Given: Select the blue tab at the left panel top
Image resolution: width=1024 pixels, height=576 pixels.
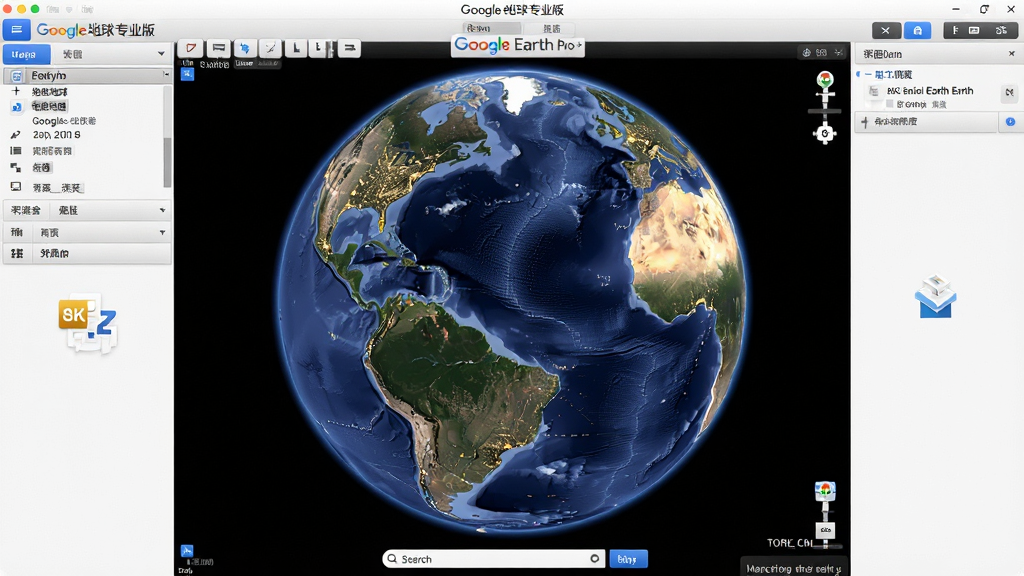Looking at the screenshot, I should click(26, 54).
